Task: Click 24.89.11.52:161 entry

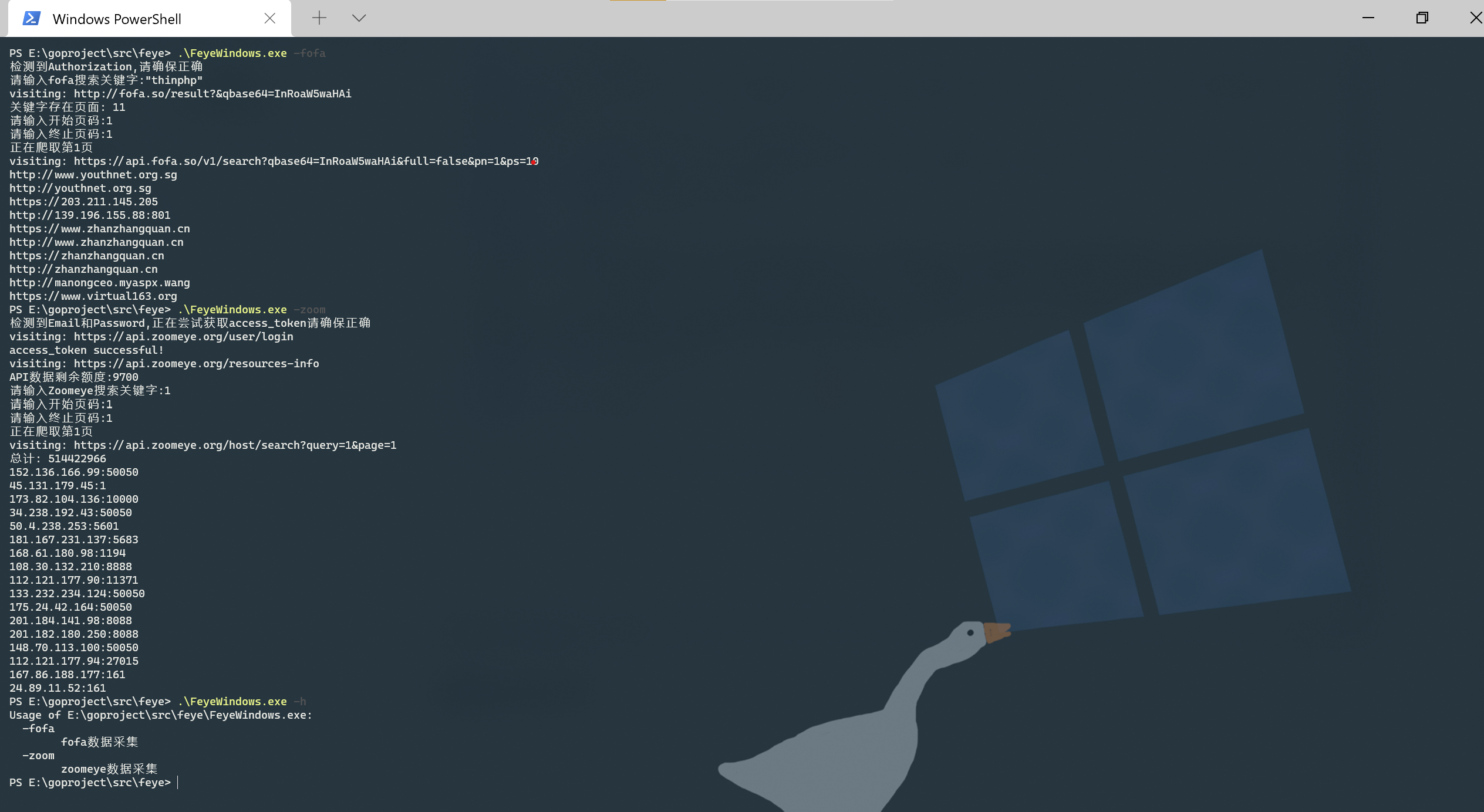Action: click(58, 688)
